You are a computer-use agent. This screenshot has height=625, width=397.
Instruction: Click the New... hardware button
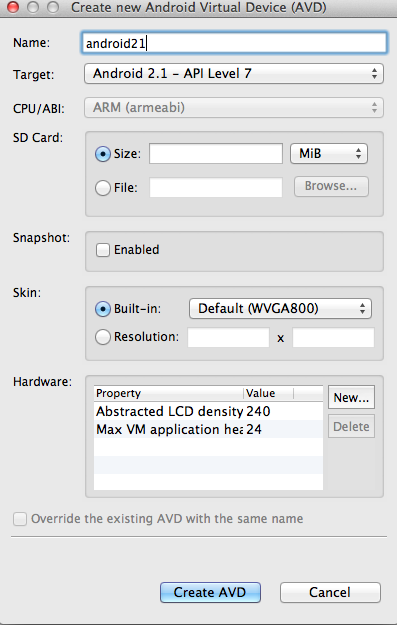(x=351, y=397)
